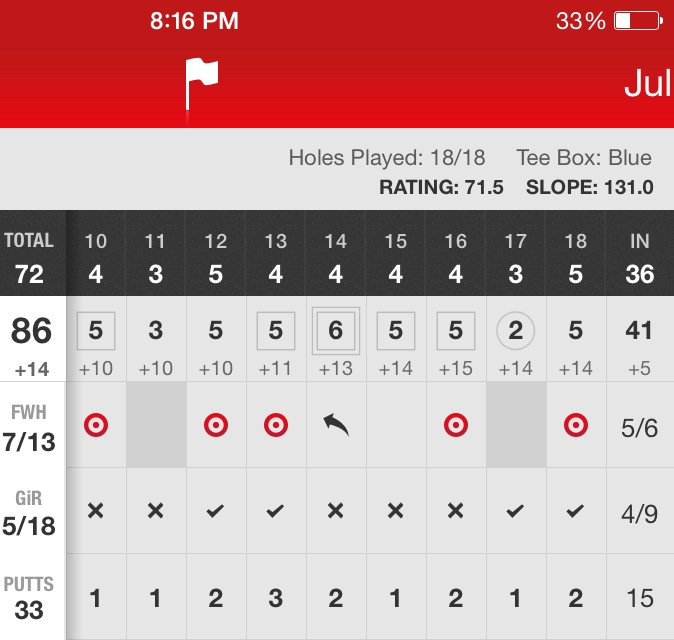
Task: Toggle GiR checkmark on hole 12
Action: click(216, 511)
